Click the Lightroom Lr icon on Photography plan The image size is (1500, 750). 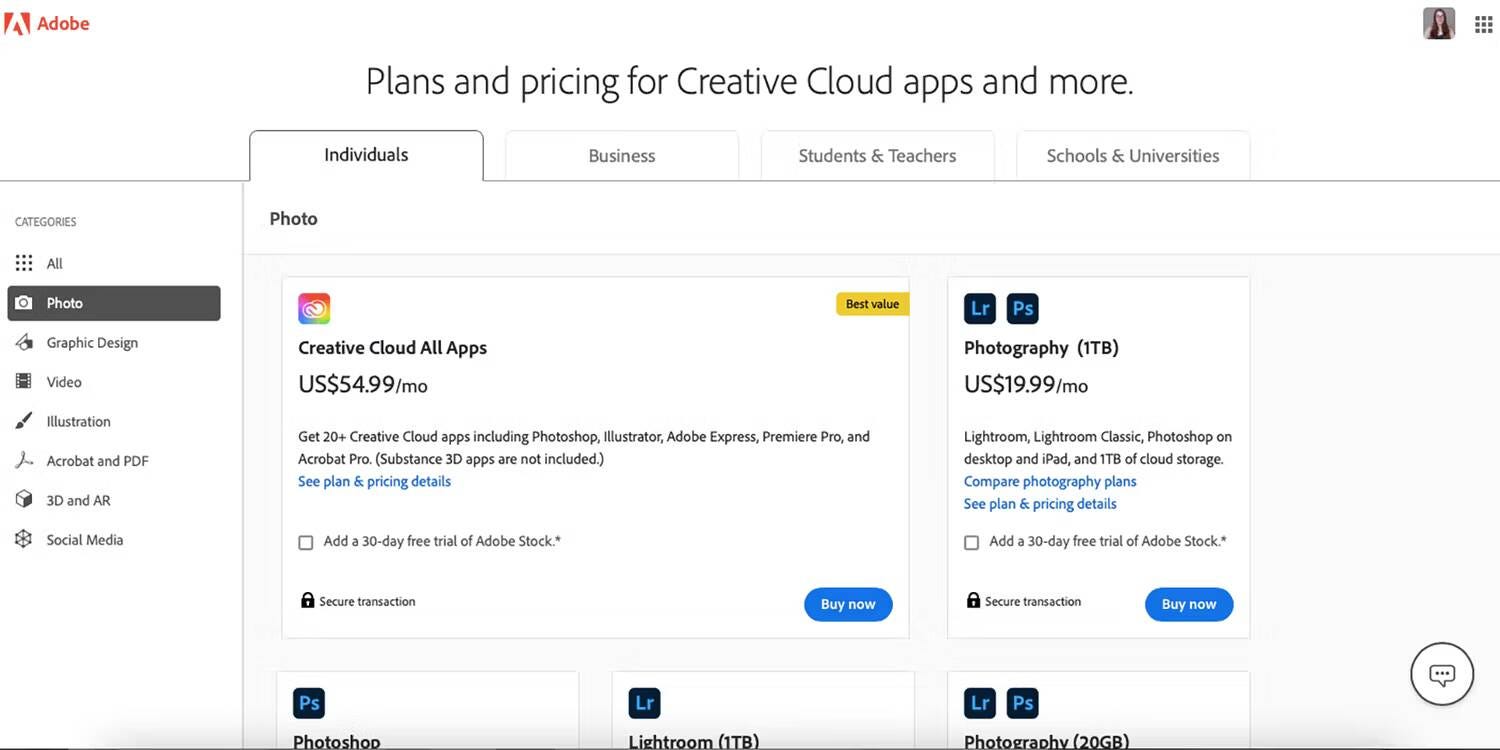(x=979, y=308)
